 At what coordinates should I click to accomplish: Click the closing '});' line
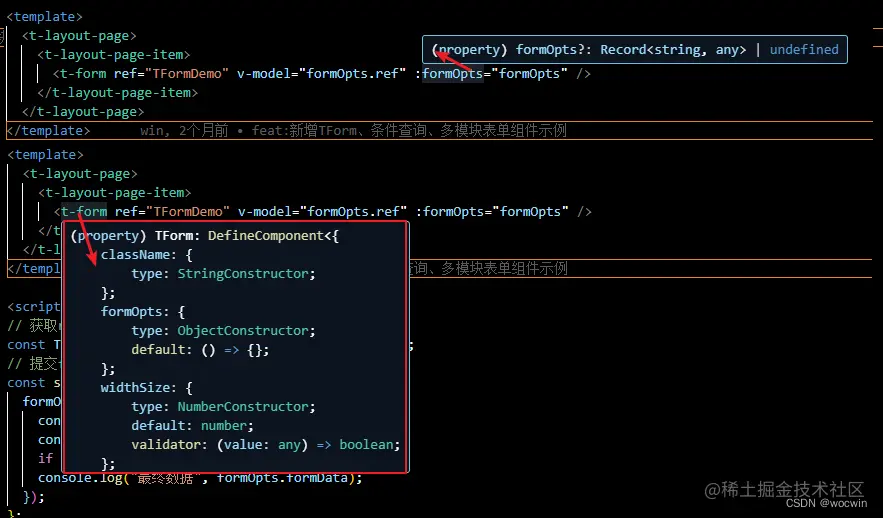coord(33,497)
